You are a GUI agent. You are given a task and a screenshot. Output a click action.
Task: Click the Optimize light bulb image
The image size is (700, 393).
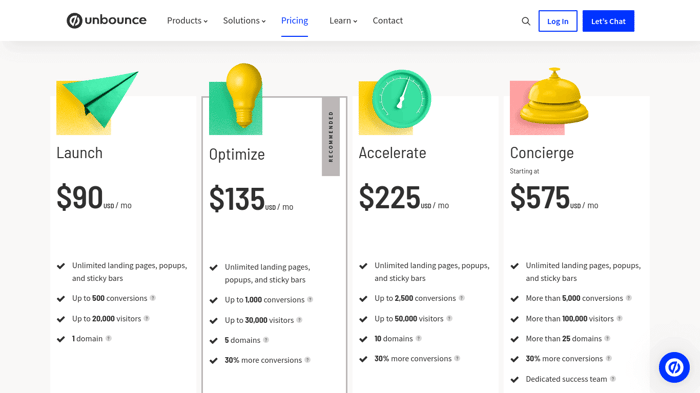point(236,99)
